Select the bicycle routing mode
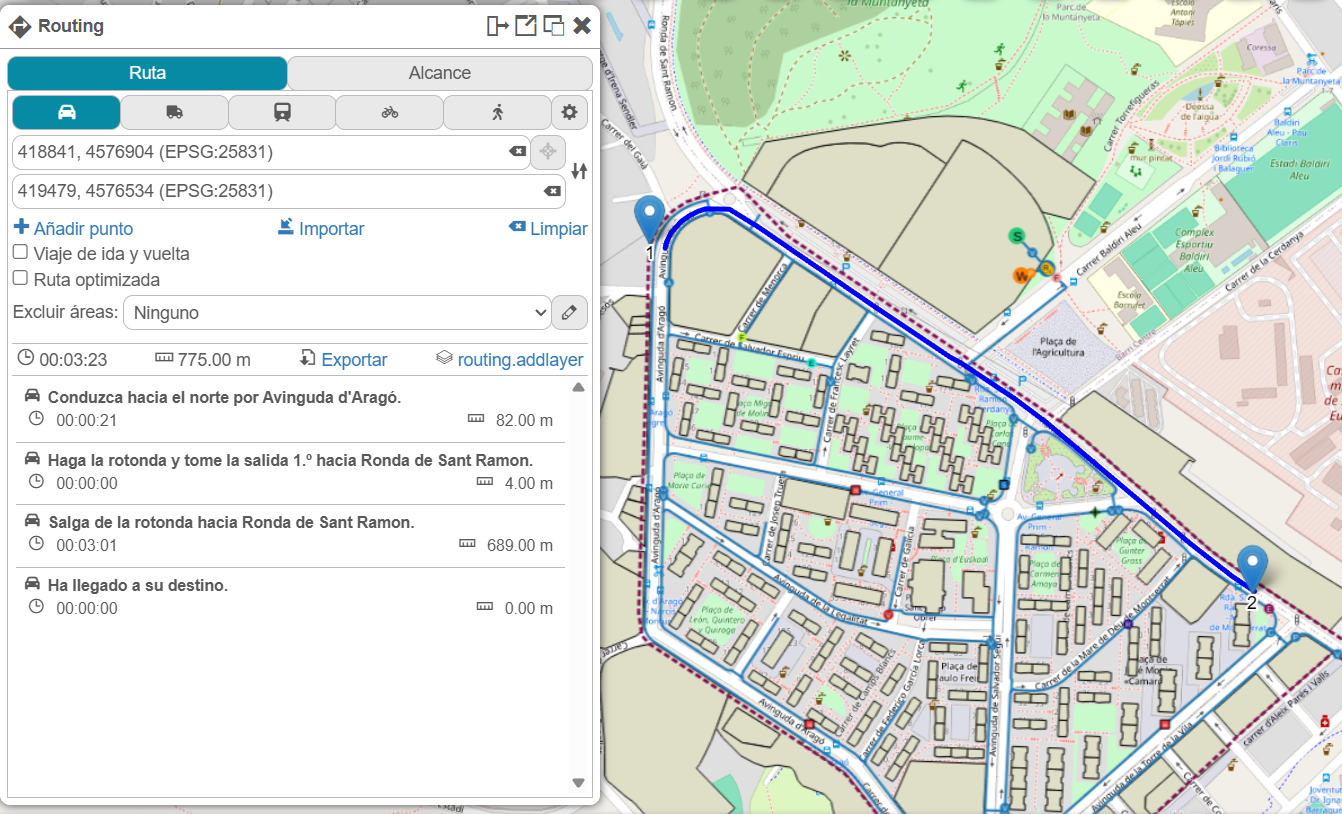Image resolution: width=1342 pixels, height=814 pixels. pos(389,112)
